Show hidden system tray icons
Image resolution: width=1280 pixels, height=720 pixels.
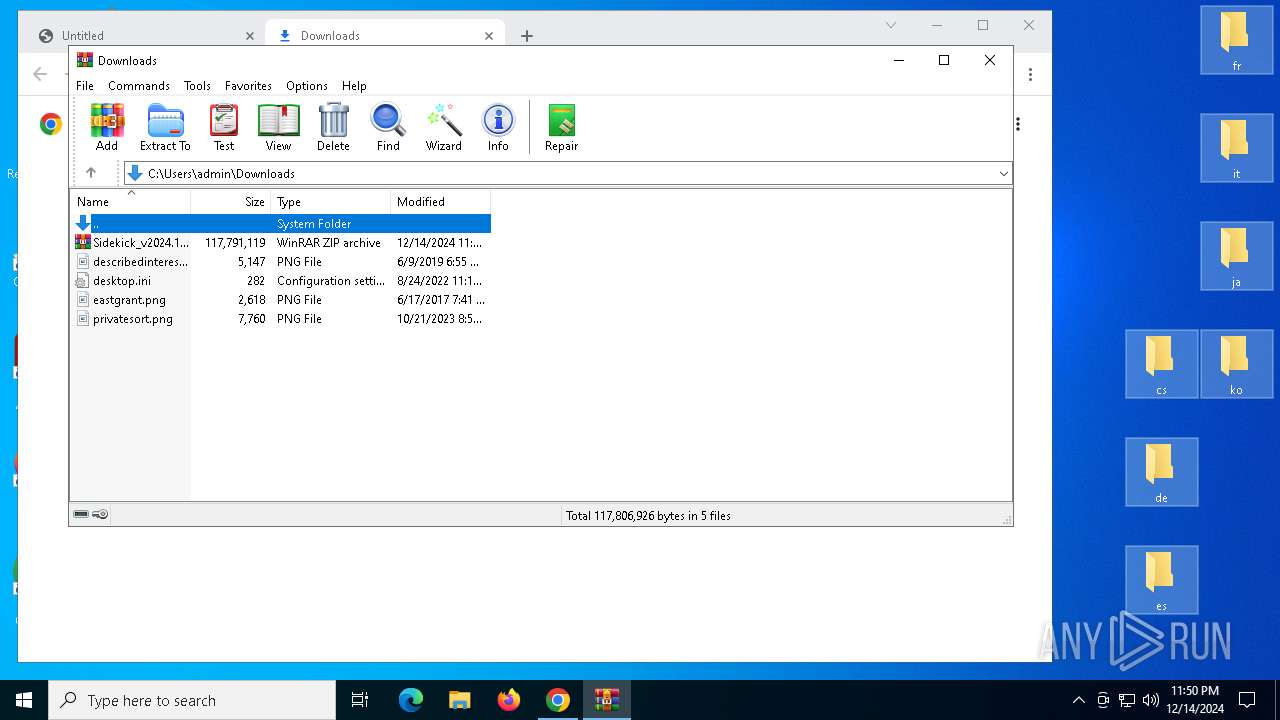click(x=1078, y=700)
